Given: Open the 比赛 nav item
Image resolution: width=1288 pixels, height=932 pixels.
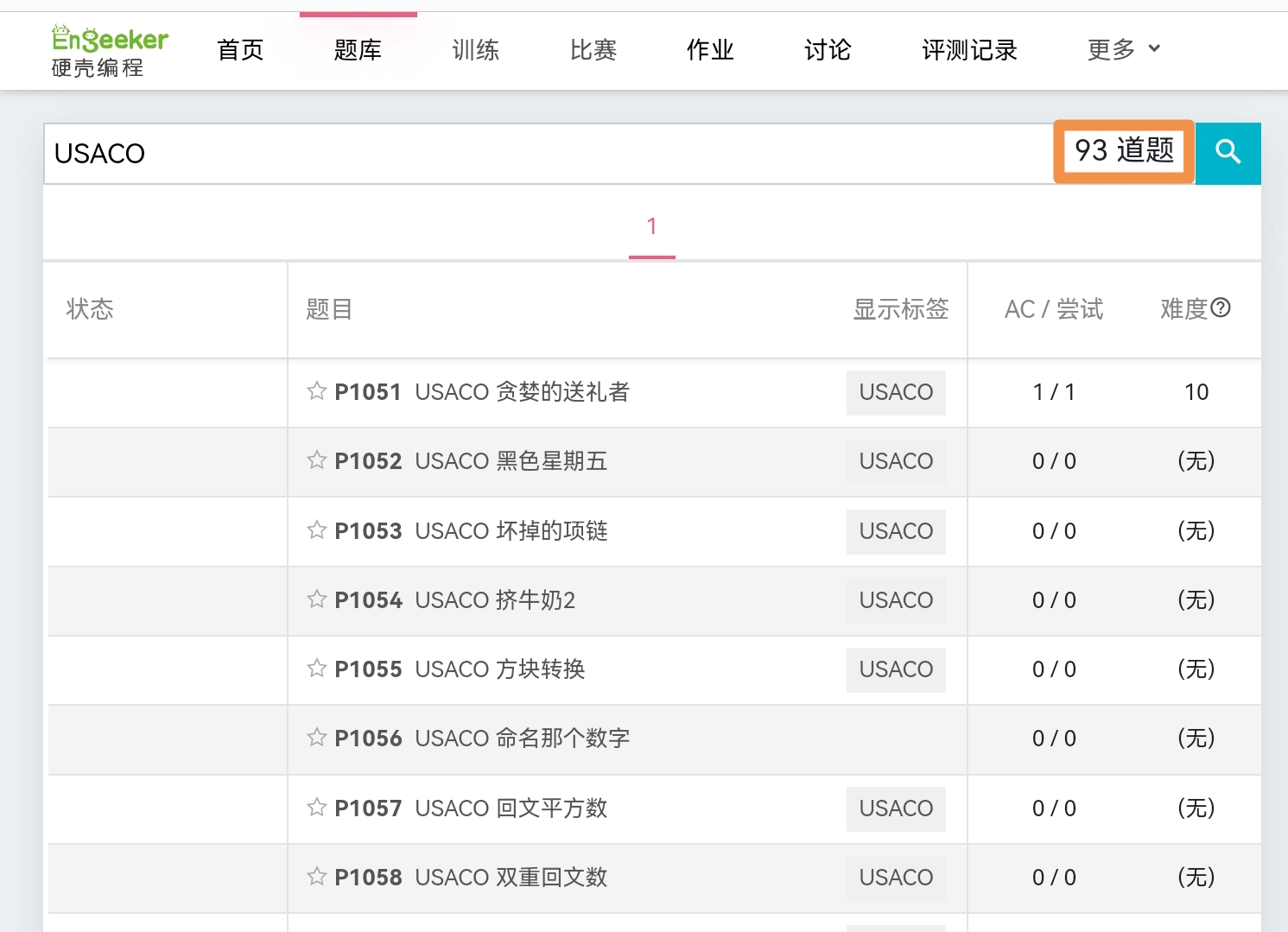Looking at the screenshot, I should click(593, 50).
